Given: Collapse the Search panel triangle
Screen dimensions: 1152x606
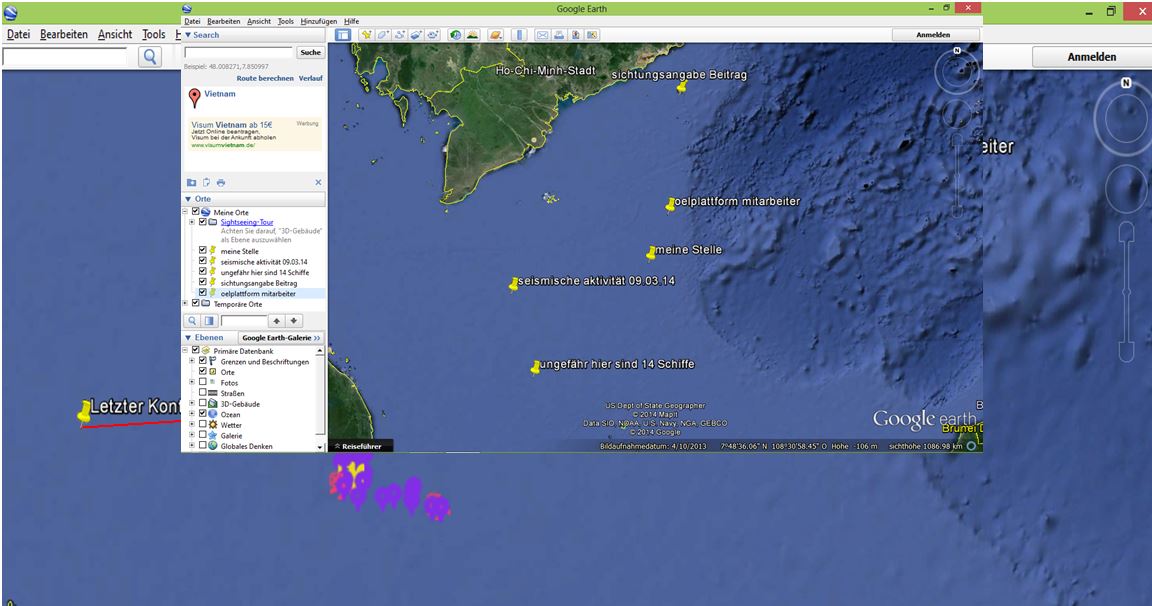Looking at the screenshot, I should coord(188,35).
